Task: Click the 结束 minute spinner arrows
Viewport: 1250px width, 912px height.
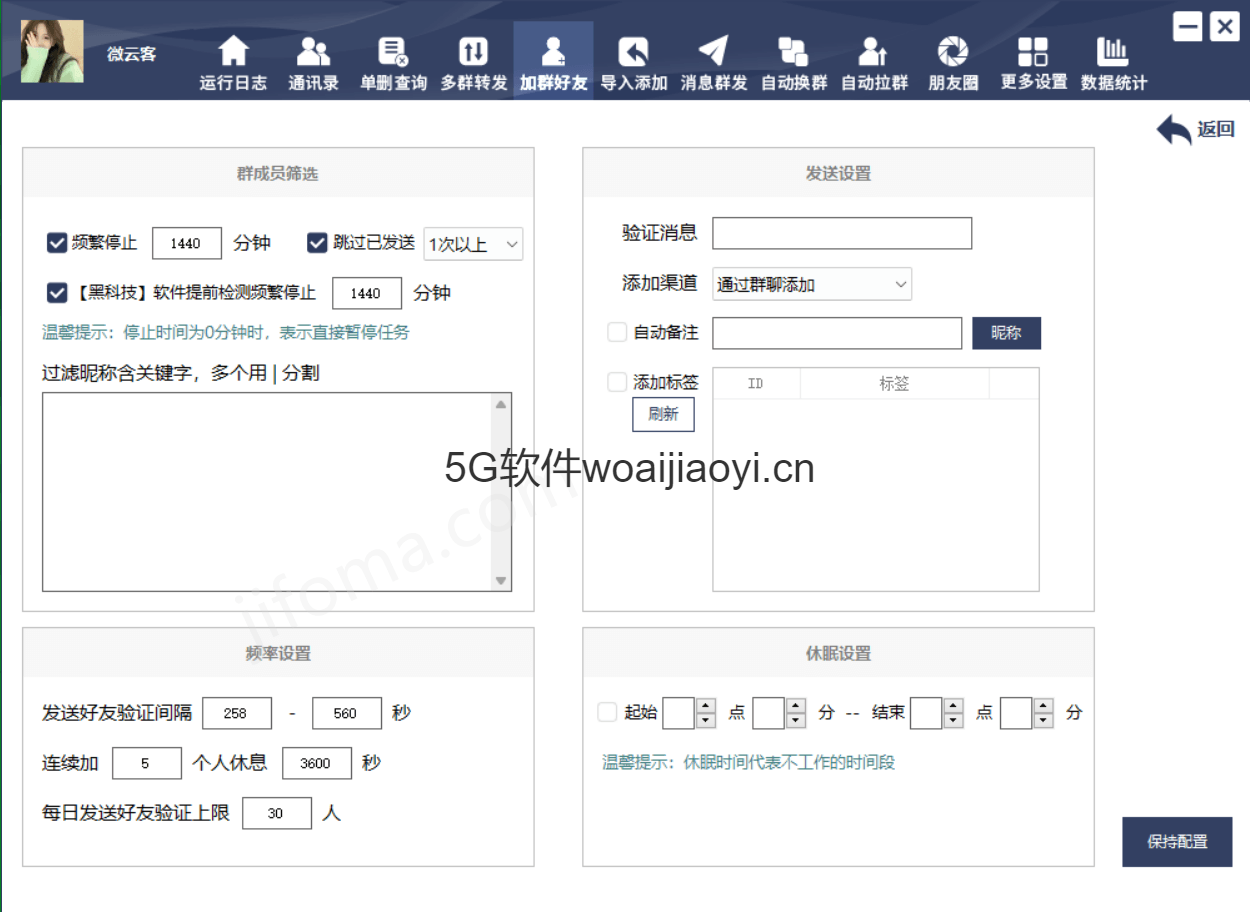Action: [1044, 713]
